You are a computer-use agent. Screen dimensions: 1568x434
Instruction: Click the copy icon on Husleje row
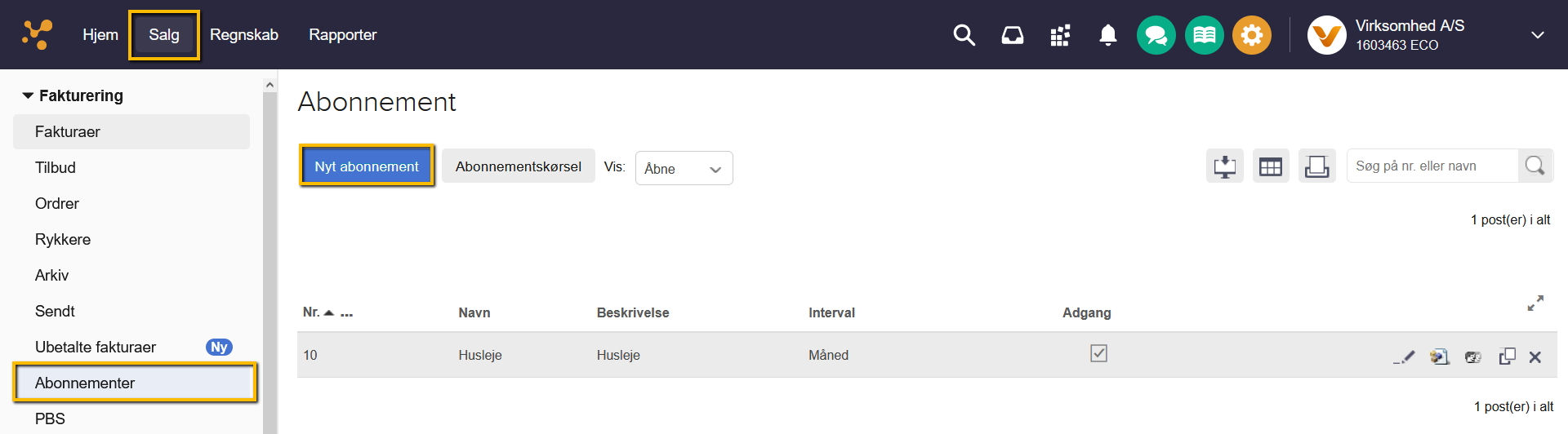[x=1507, y=356]
